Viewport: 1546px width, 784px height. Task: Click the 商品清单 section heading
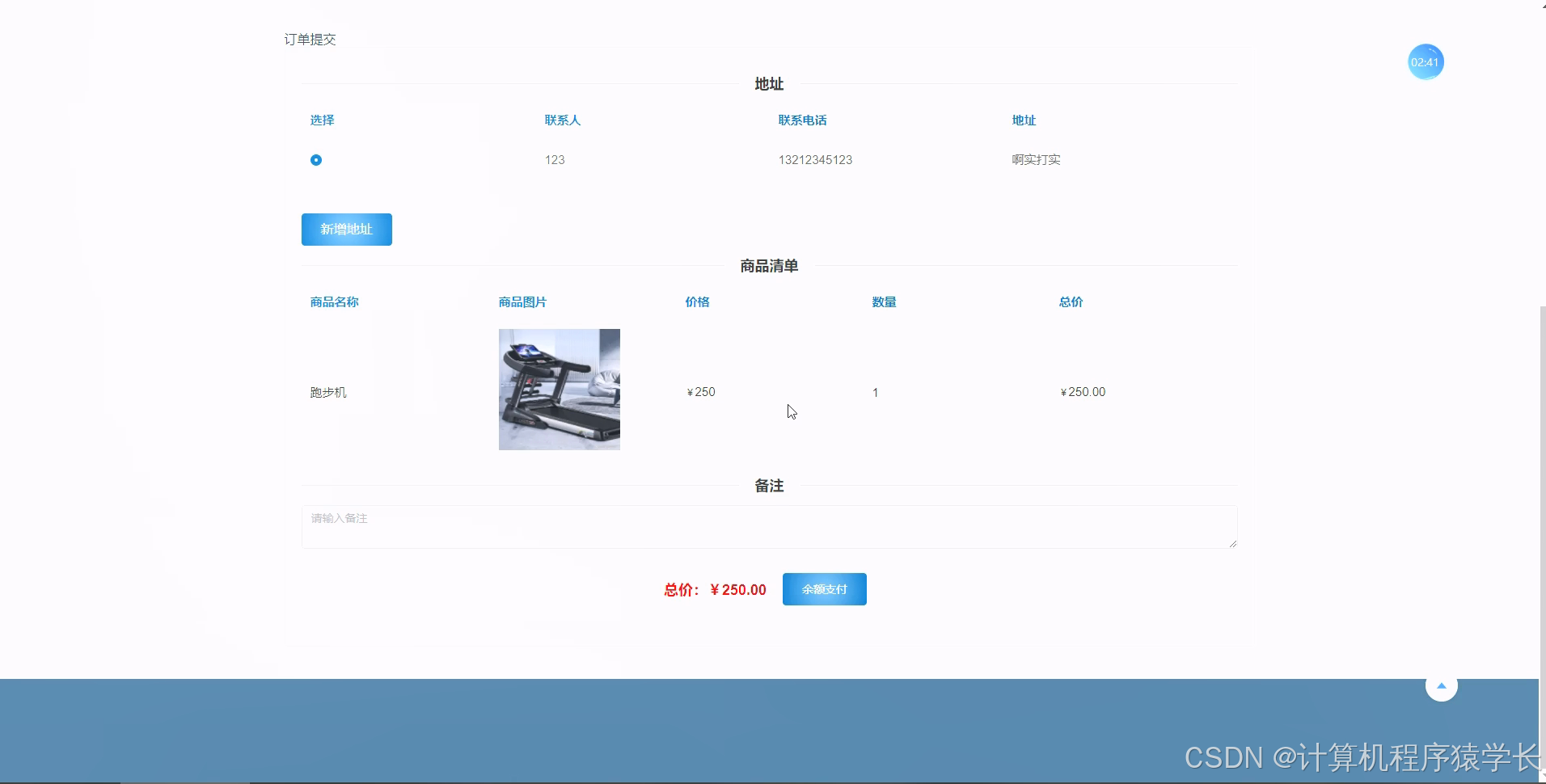tap(768, 265)
